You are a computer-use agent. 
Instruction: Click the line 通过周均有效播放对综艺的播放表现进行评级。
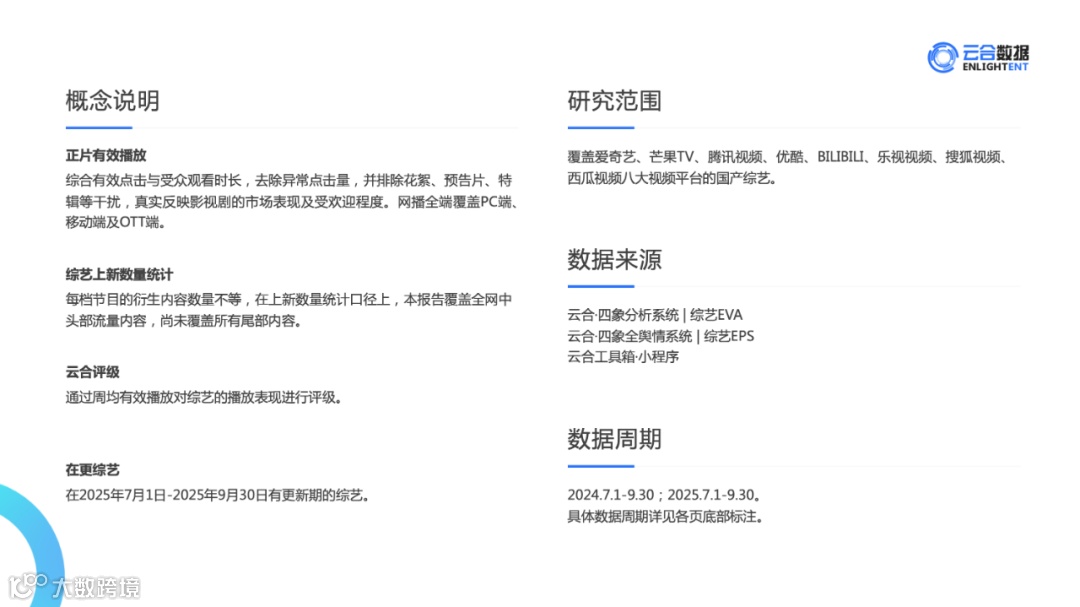click(204, 398)
